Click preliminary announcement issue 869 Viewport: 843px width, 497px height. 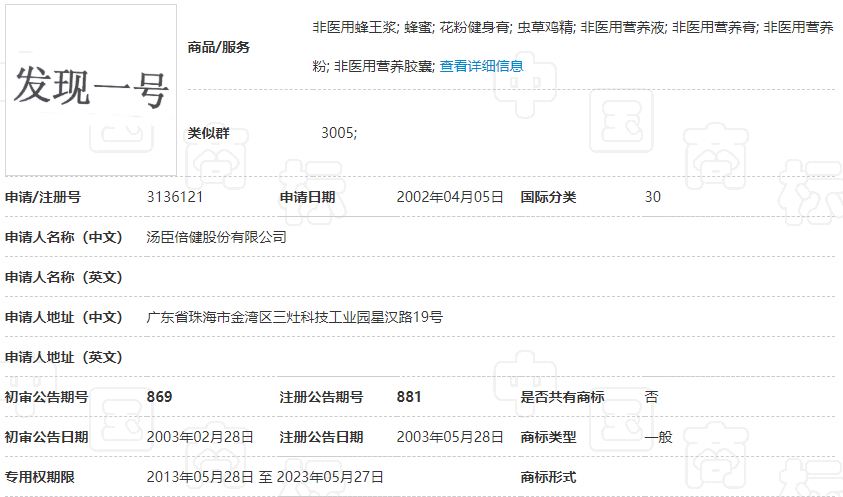pos(159,397)
